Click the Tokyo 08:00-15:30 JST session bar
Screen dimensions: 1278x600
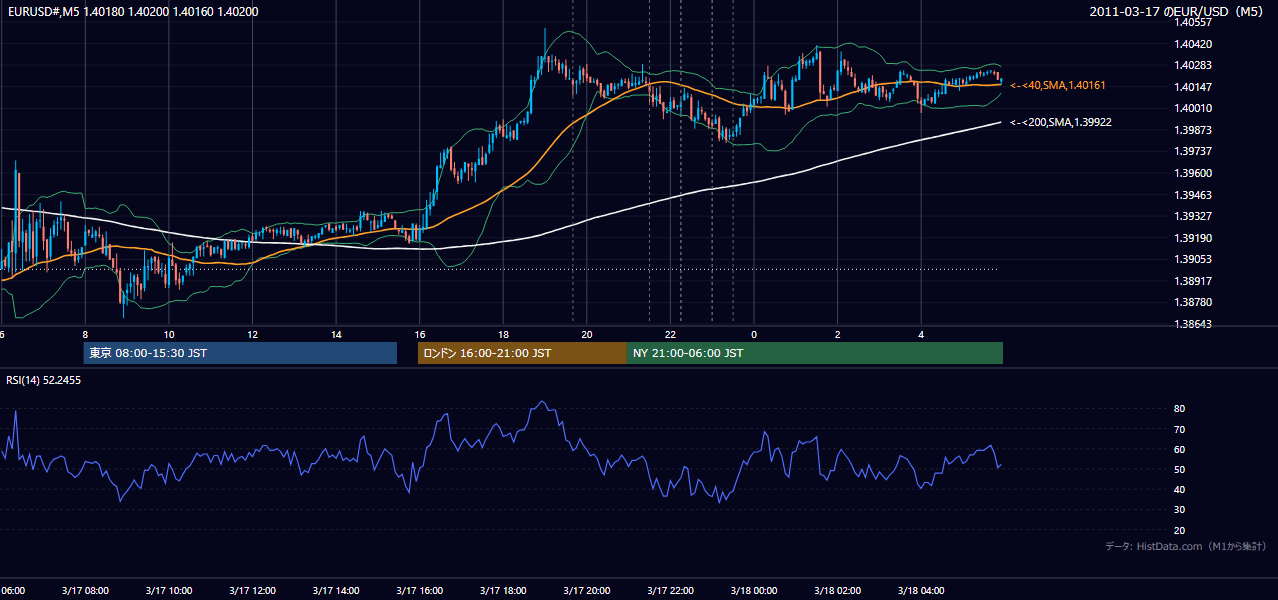240,353
